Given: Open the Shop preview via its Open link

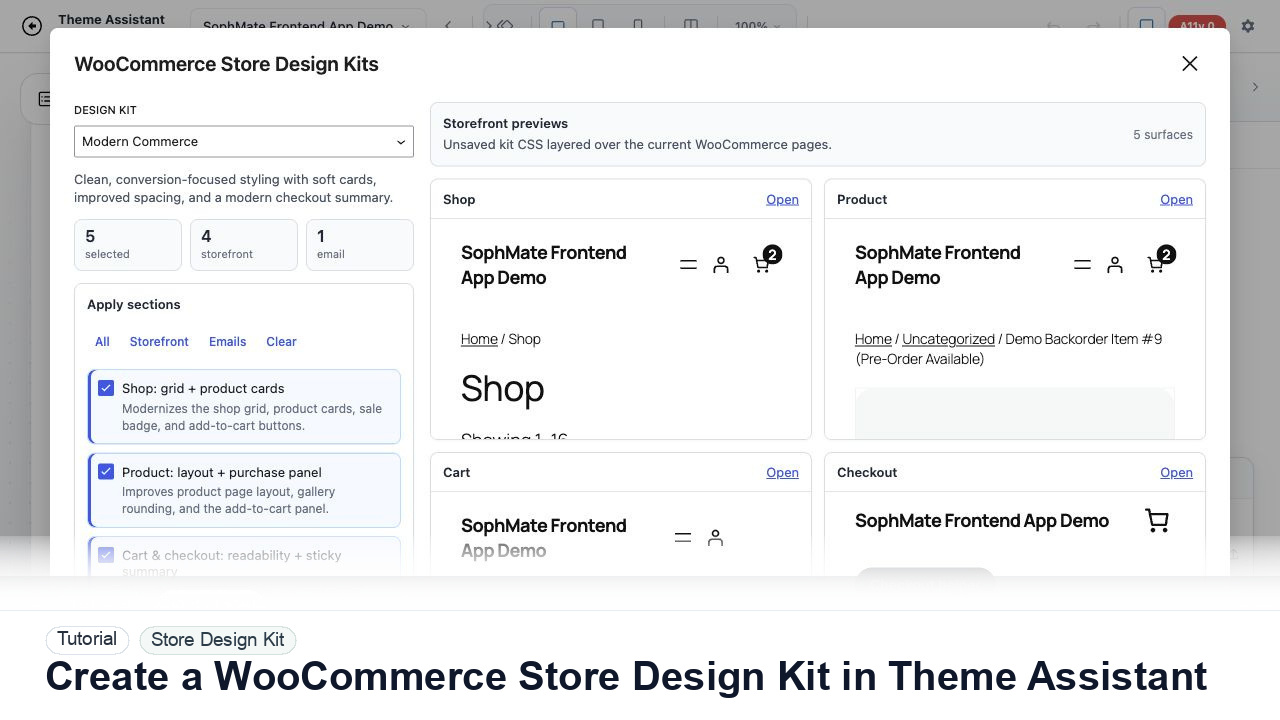Looking at the screenshot, I should [x=782, y=199].
